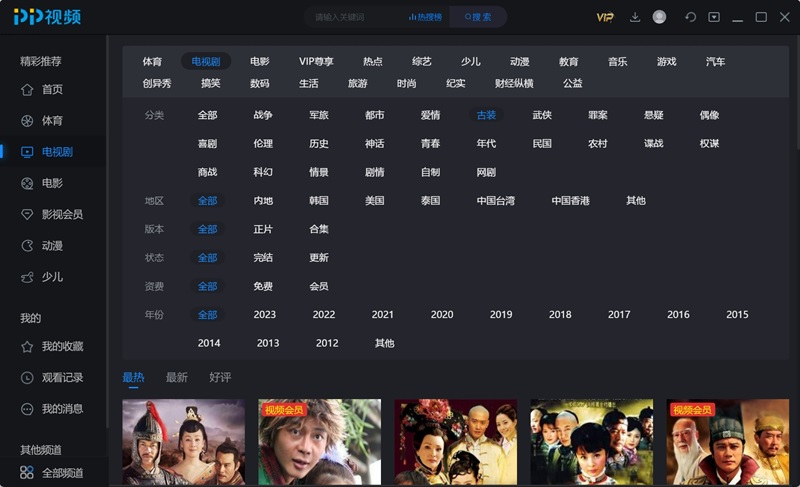
Task: Sort results by 最新
Action: click(x=177, y=377)
